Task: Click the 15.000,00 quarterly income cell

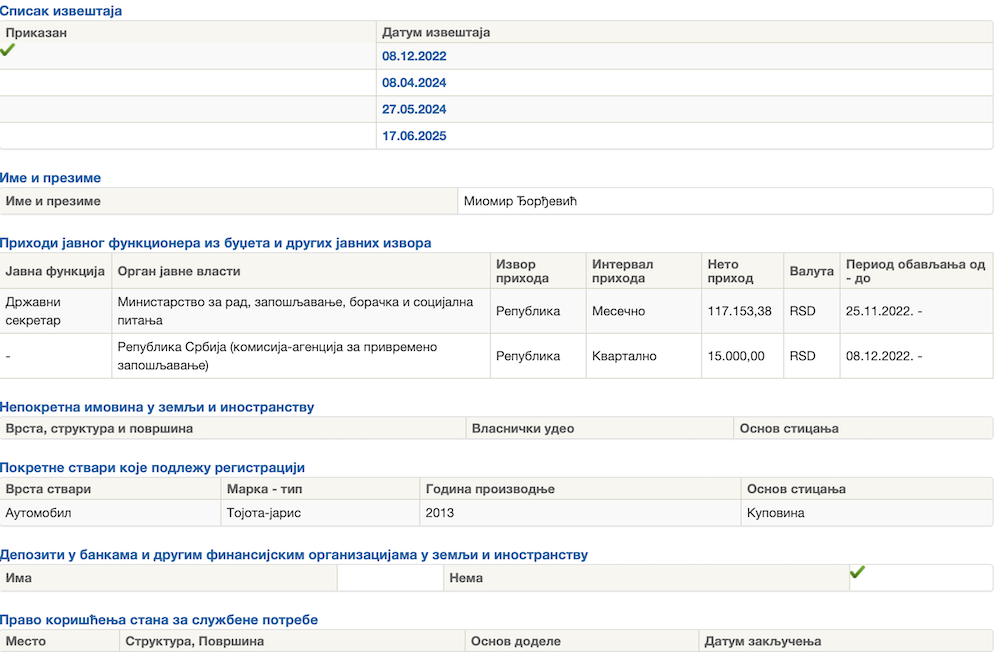Action: pos(736,356)
